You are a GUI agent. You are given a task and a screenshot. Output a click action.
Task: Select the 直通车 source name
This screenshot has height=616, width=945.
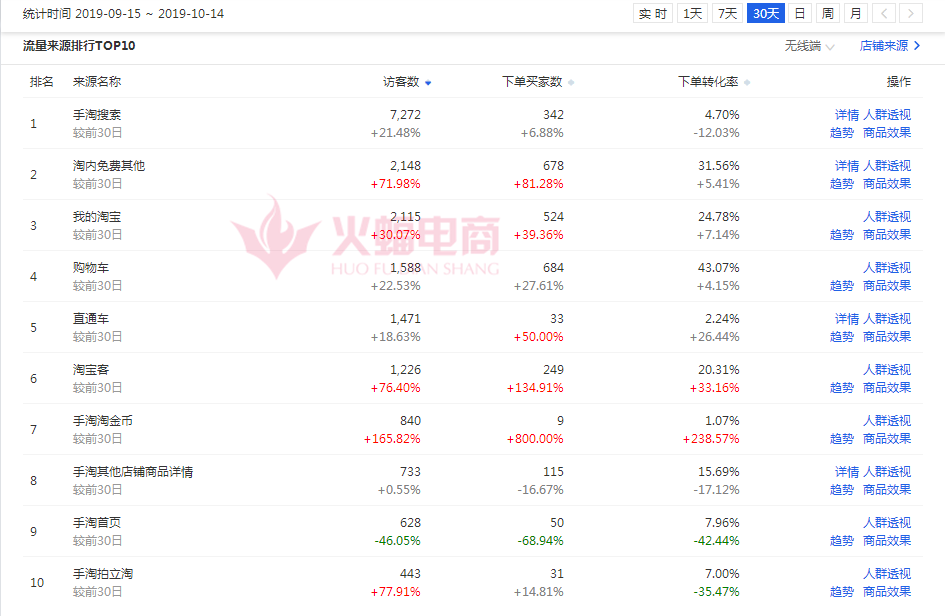[x=91, y=319]
